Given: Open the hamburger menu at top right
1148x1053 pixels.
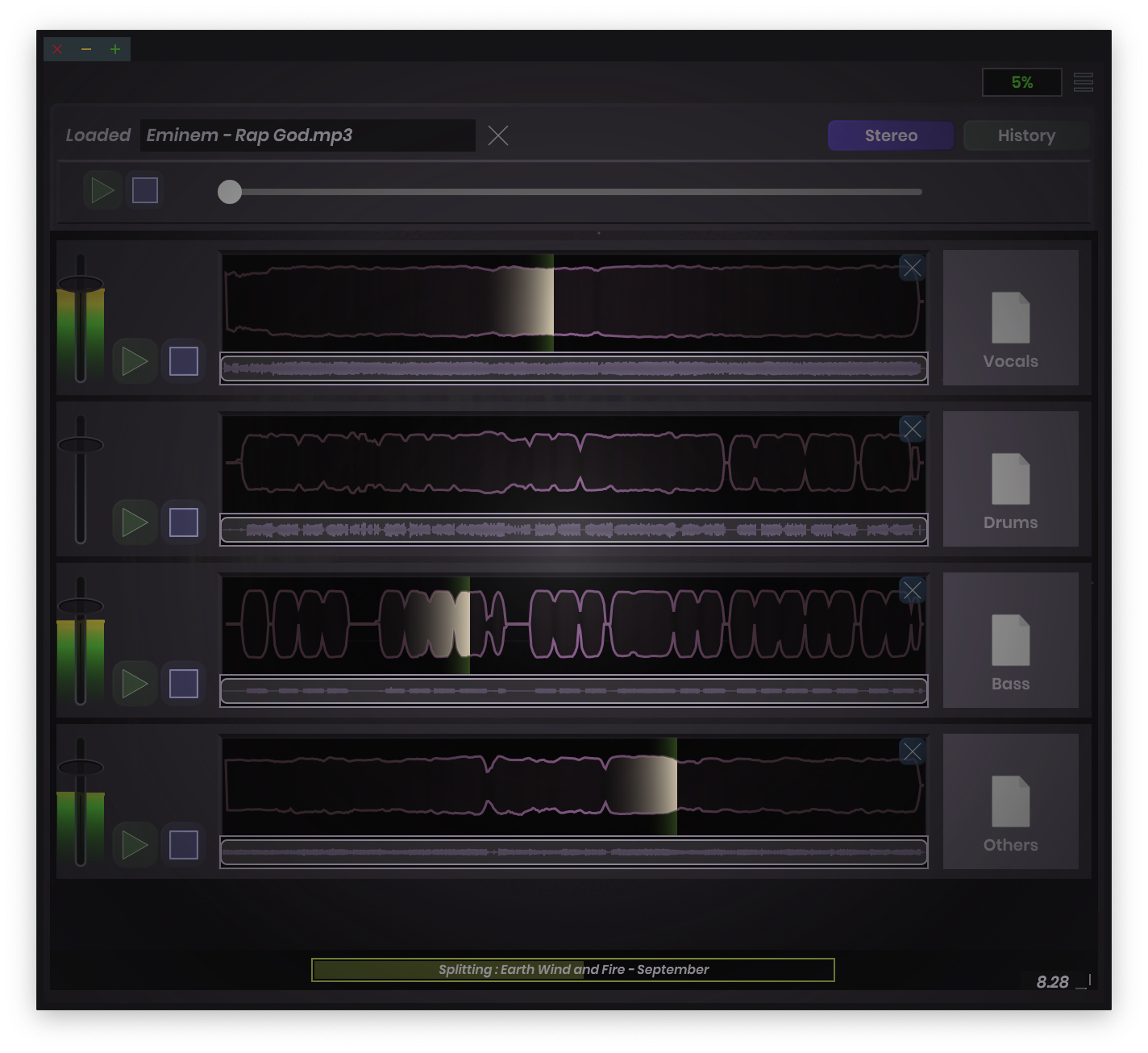Looking at the screenshot, I should click(x=1084, y=82).
